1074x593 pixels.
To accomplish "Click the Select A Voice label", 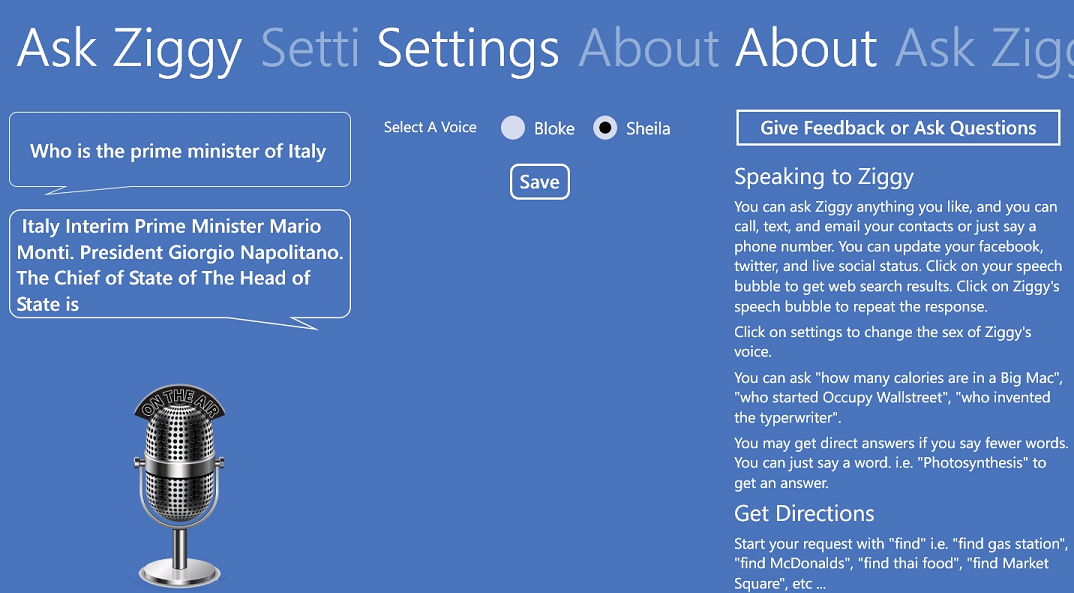I will click(430, 128).
